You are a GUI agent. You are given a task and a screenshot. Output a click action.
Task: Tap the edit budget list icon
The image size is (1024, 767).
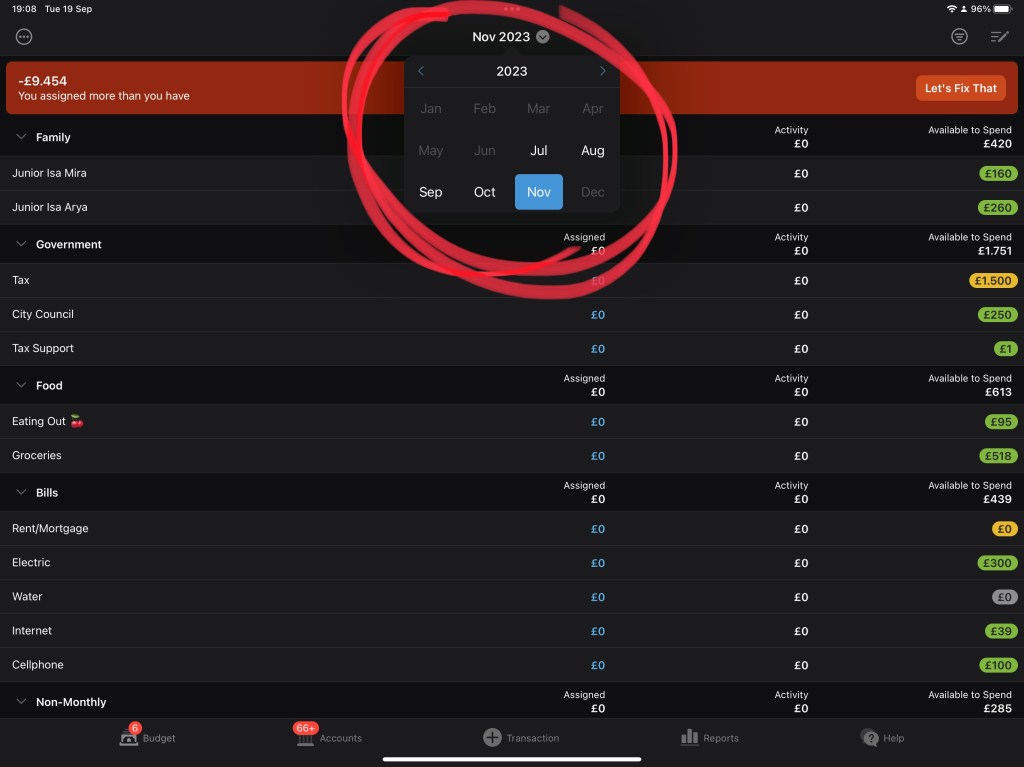coord(999,37)
